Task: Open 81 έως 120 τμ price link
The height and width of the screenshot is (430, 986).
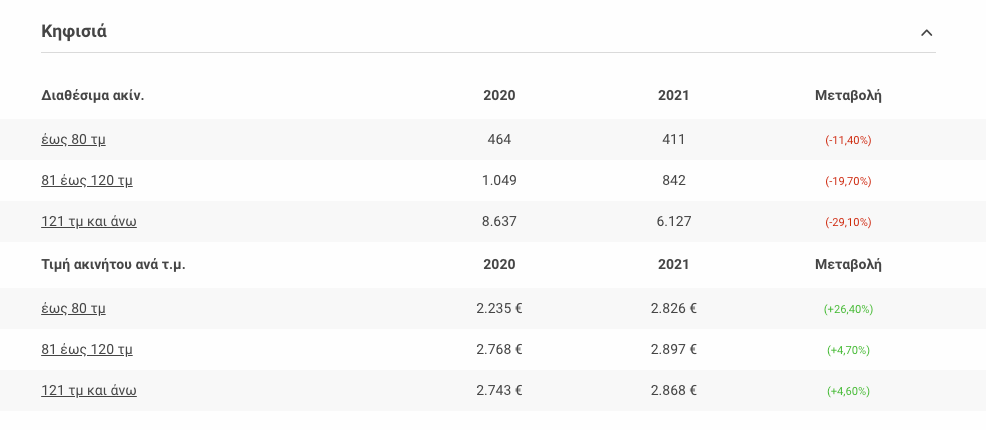Action: pyautogui.click(x=87, y=349)
